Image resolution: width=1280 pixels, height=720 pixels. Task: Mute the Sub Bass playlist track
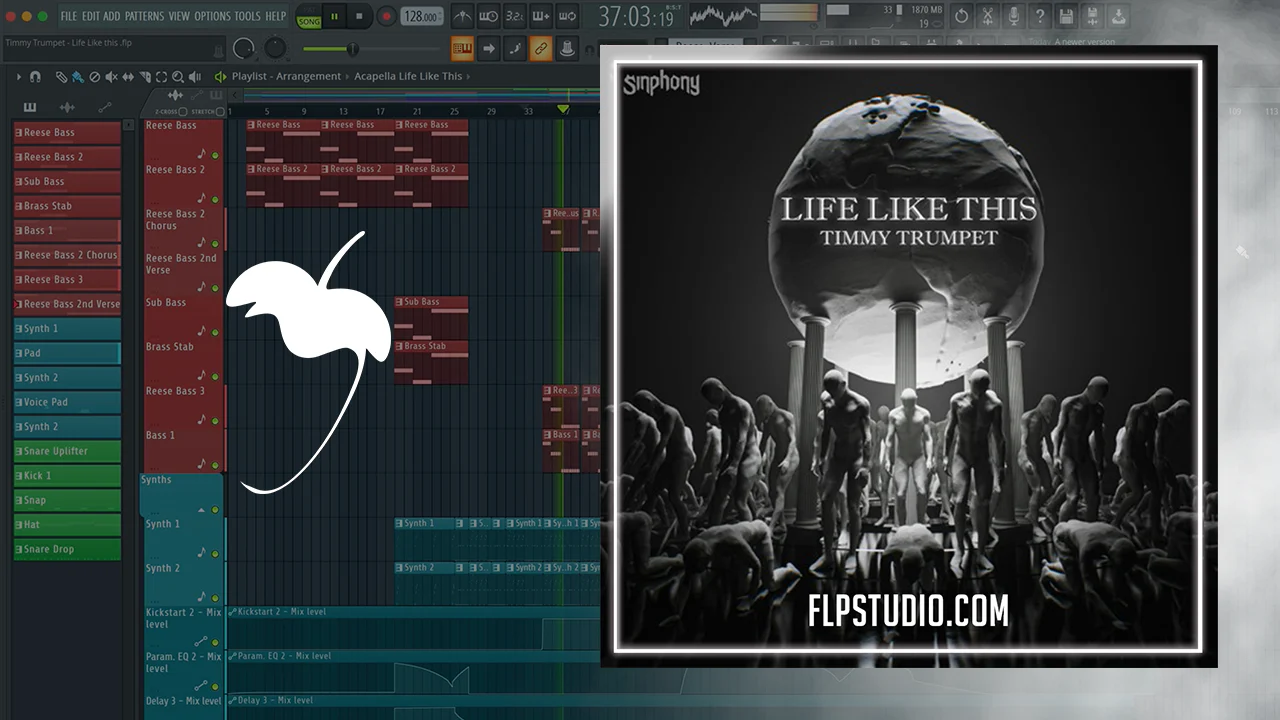(x=214, y=332)
